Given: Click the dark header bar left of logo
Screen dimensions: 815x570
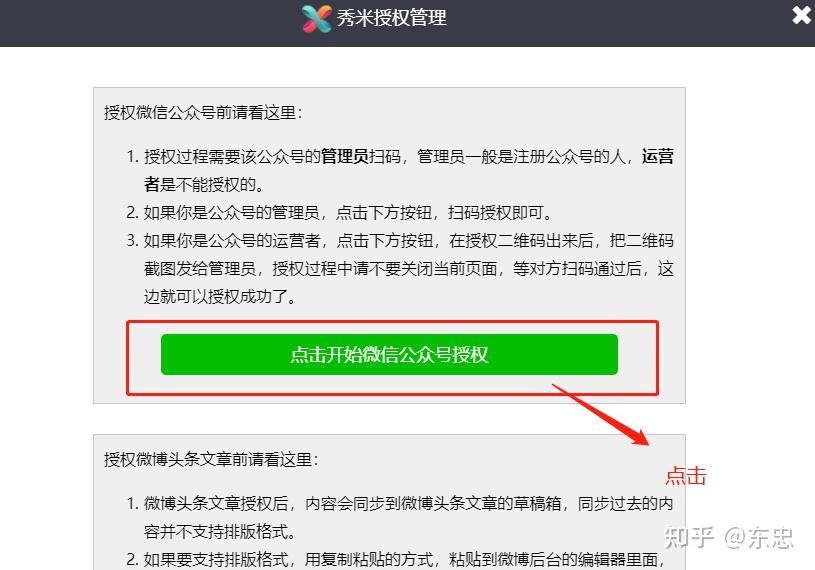Looking at the screenshot, I should 151,23.
